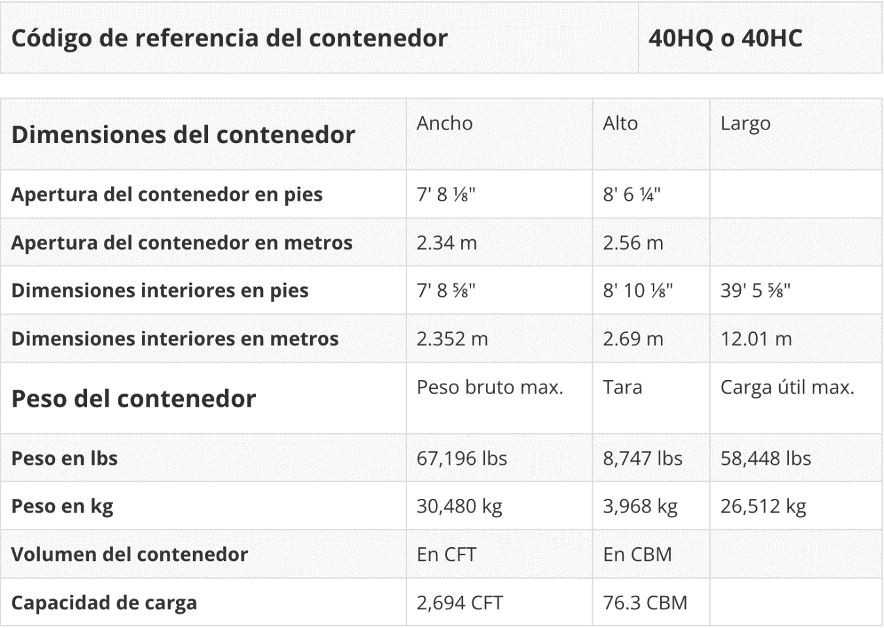Click the 2,694 CFT capacity value
The width and height of the screenshot is (884, 628).
(x=459, y=602)
